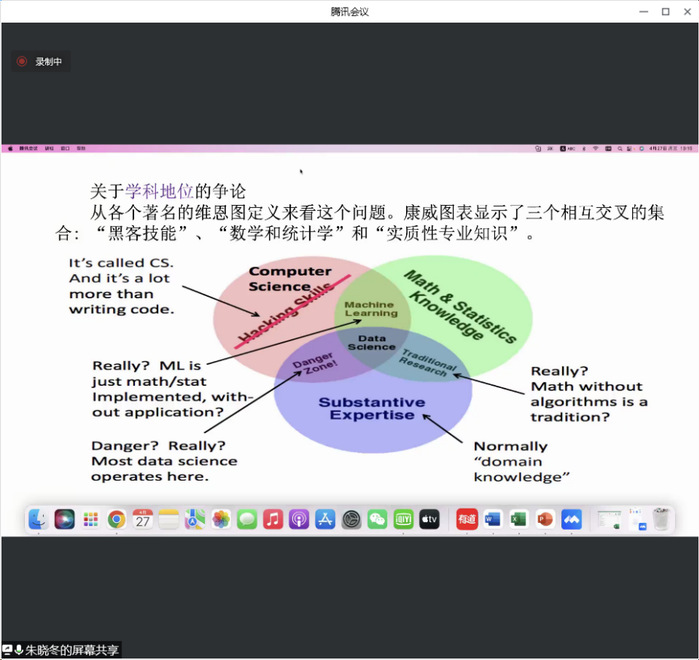Image resolution: width=699 pixels, height=660 pixels.
Task: Click the 录制中 recording indicator
Action: coord(40,62)
